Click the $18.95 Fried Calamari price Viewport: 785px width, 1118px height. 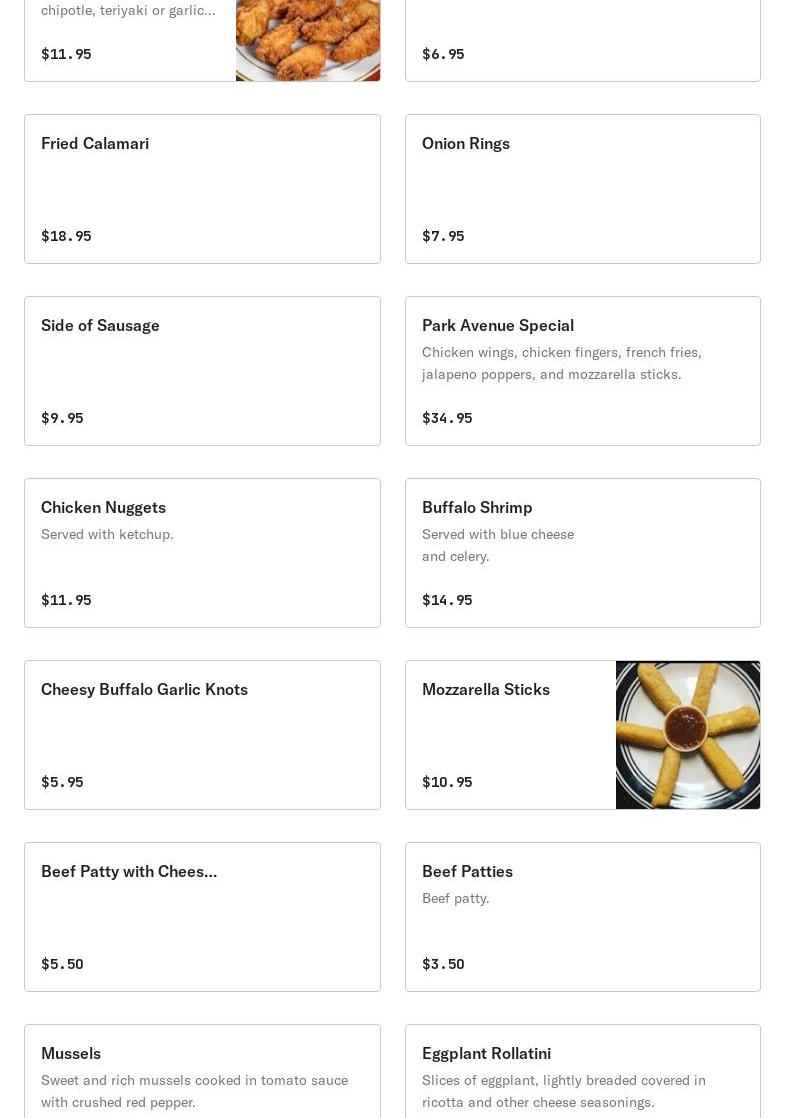66,236
